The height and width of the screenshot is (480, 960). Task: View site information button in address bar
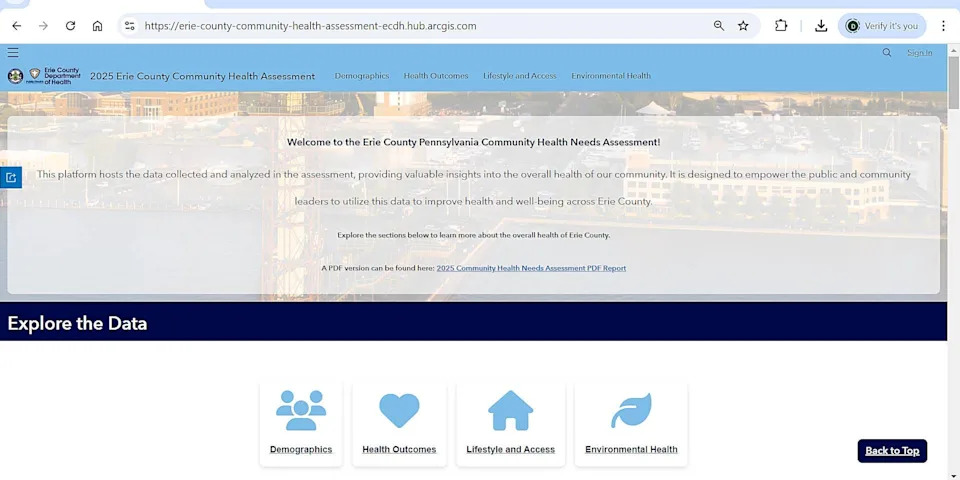click(x=129, y=26)
